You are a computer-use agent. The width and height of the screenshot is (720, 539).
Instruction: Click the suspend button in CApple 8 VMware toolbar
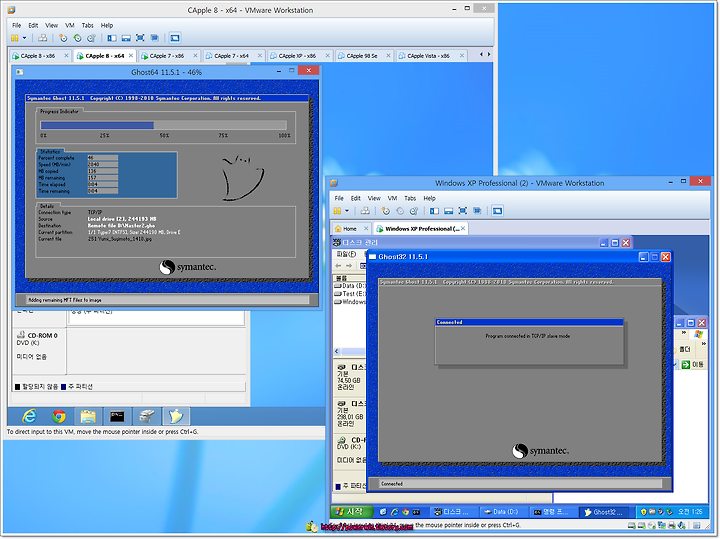tap(15, 38)
